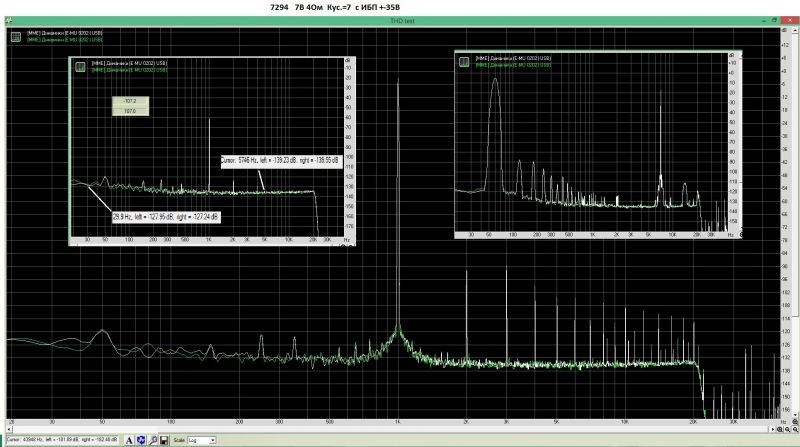
Task: Select the "Cursor: 5746 Hz" annotation label
Action: pos(279,160)
